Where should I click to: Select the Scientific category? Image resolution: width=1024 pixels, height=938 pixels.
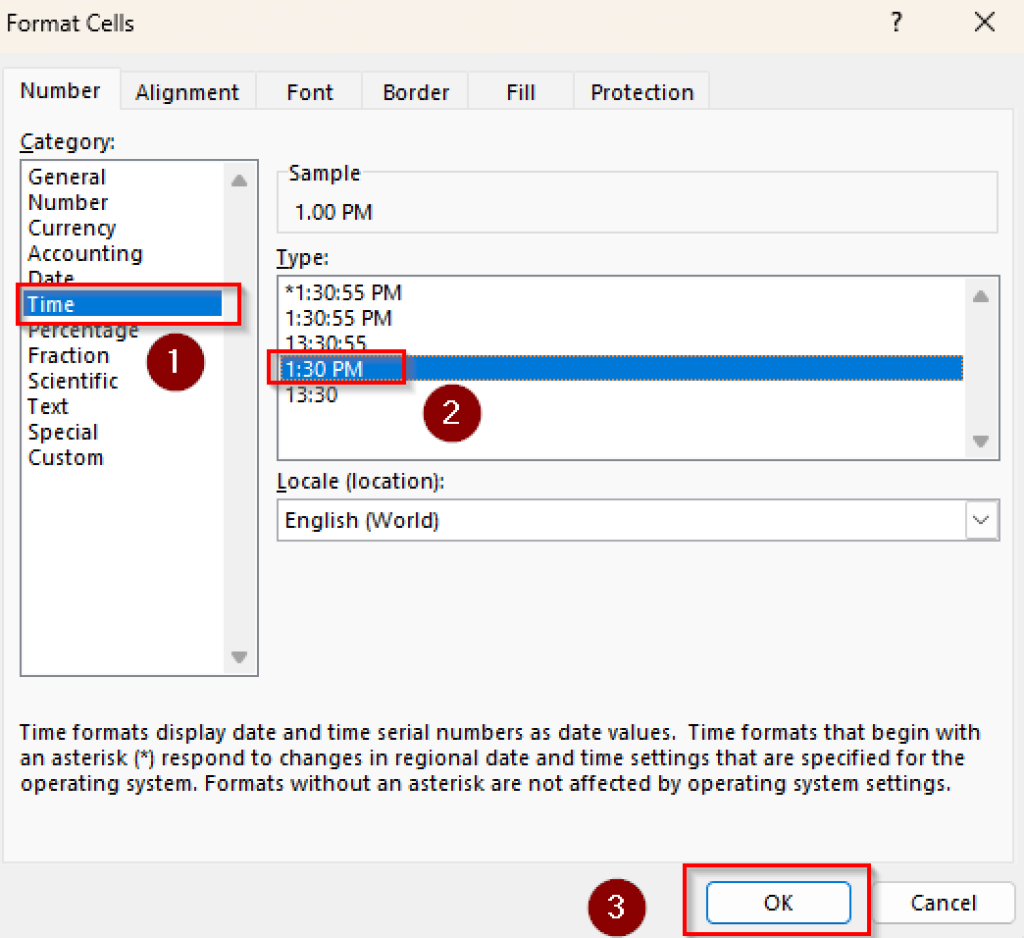[x=73, y=381]
